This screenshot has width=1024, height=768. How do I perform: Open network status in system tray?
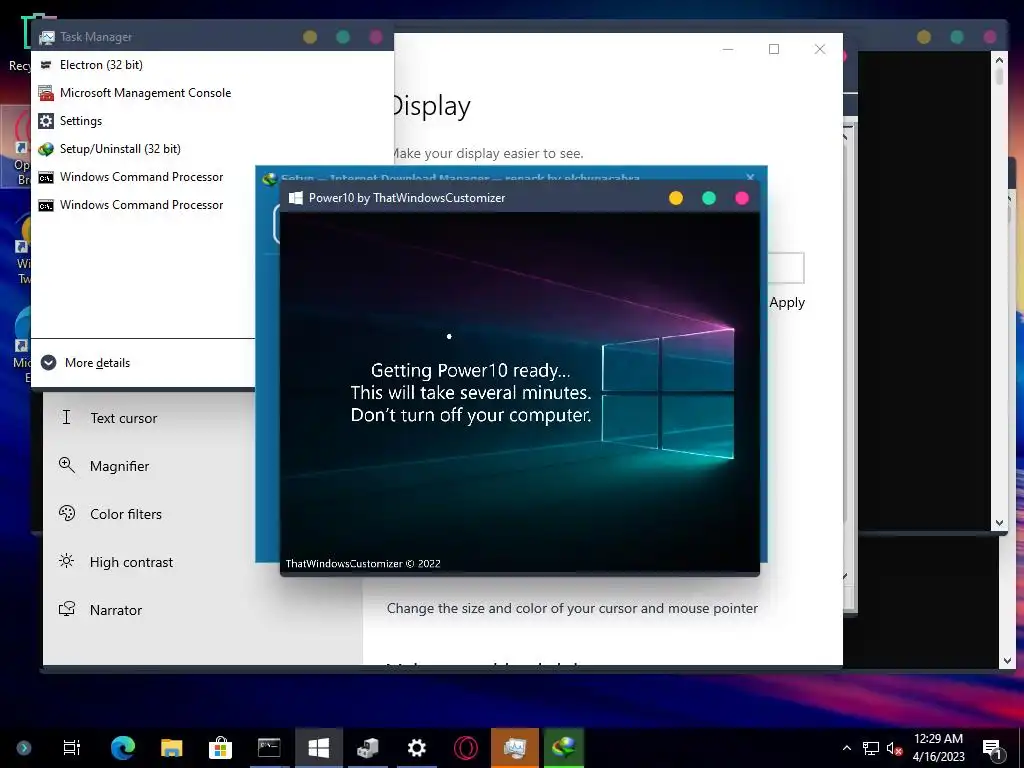(871, 748)
